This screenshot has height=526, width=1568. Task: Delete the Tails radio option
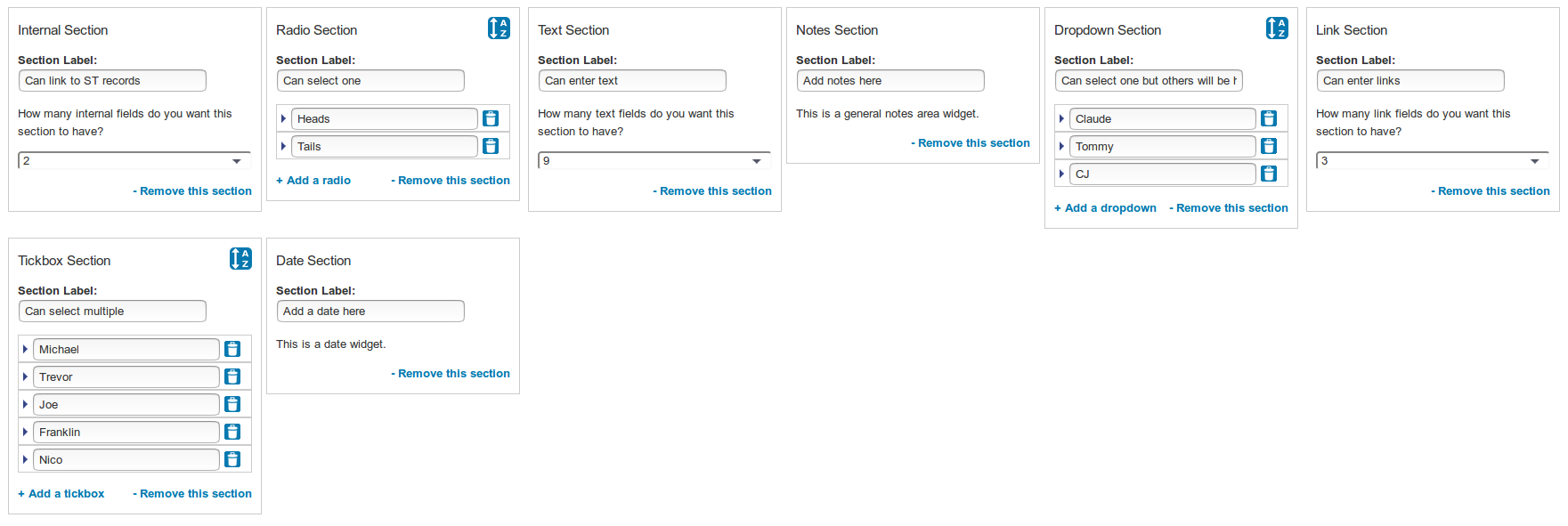(491, 146)
